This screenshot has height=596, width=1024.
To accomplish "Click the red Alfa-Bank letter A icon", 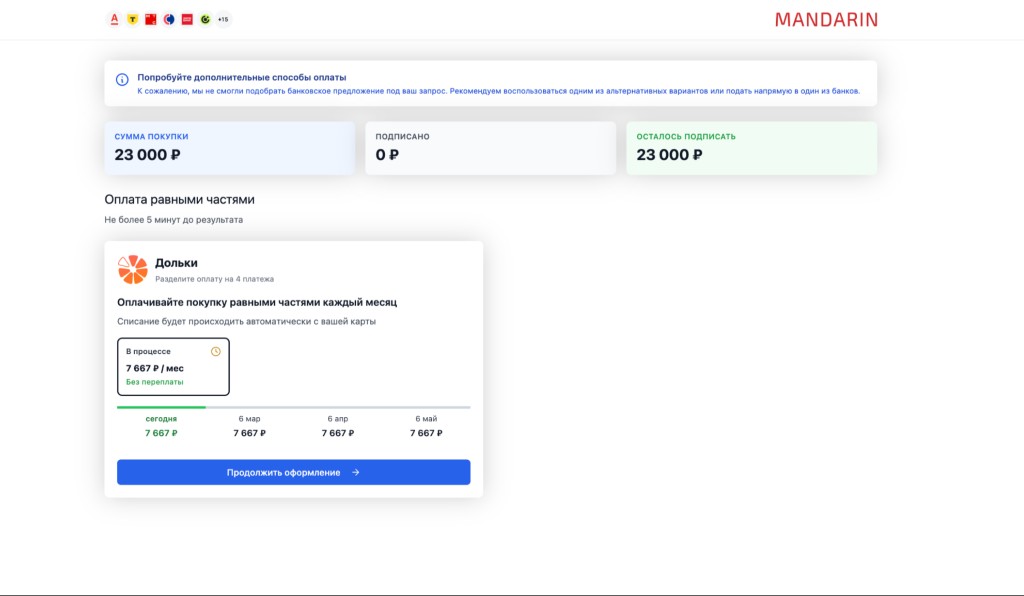I will coord(114,19).
